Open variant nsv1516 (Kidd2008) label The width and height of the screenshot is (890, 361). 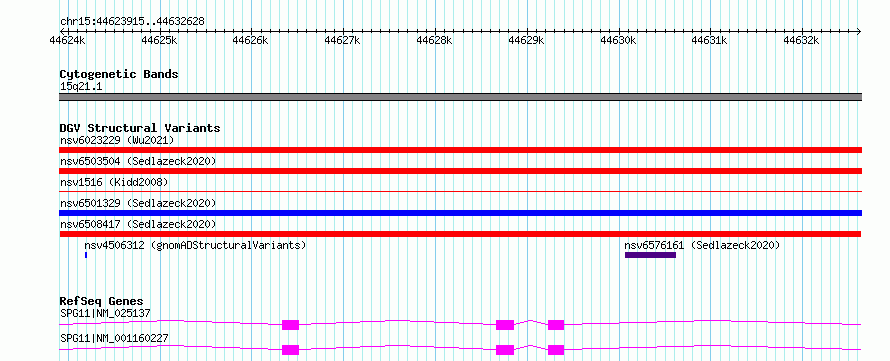[114, 182]
